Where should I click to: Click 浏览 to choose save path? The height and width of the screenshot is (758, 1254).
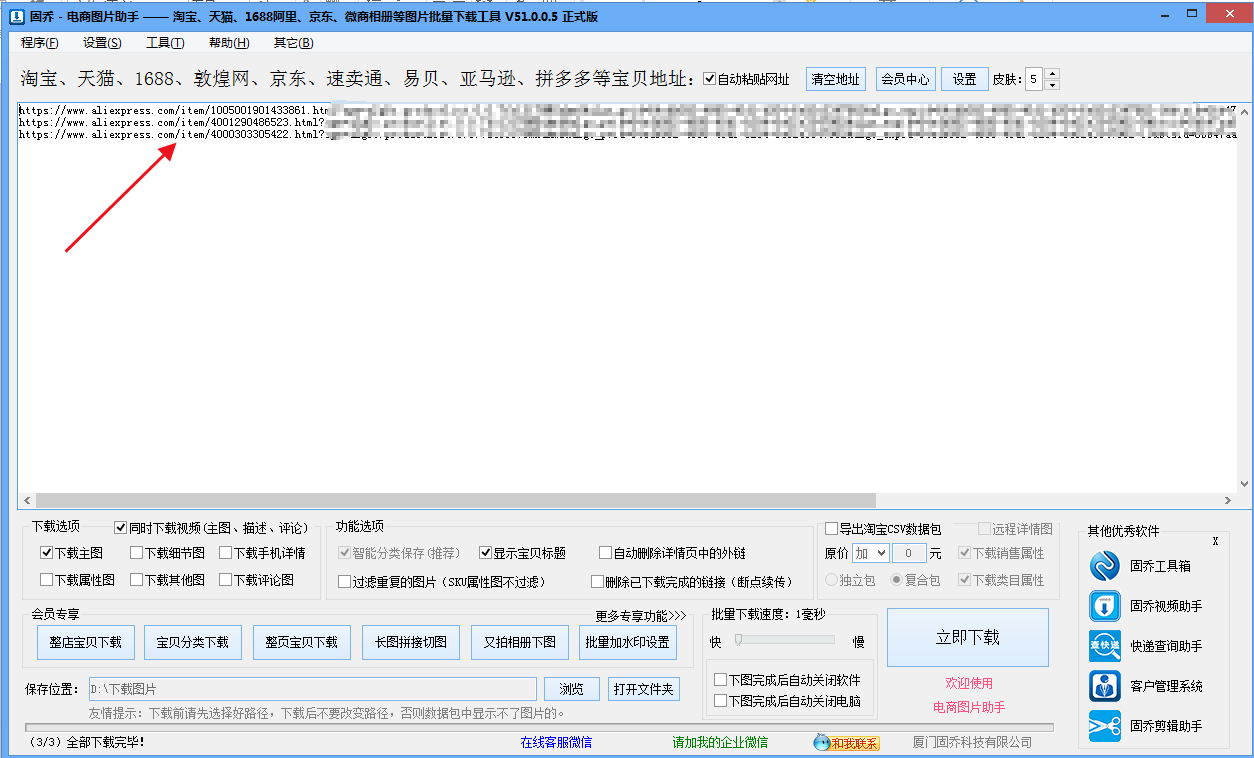(x=572, y=689)
